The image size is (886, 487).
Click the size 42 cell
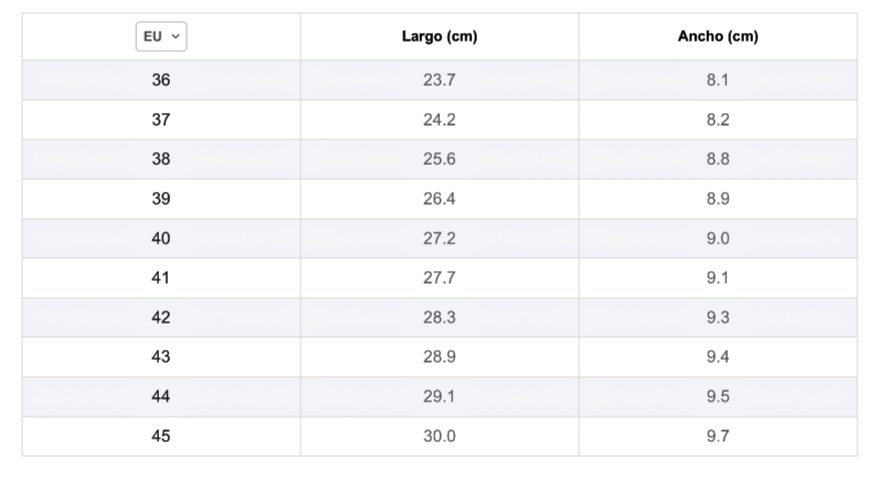click(161, 317)
